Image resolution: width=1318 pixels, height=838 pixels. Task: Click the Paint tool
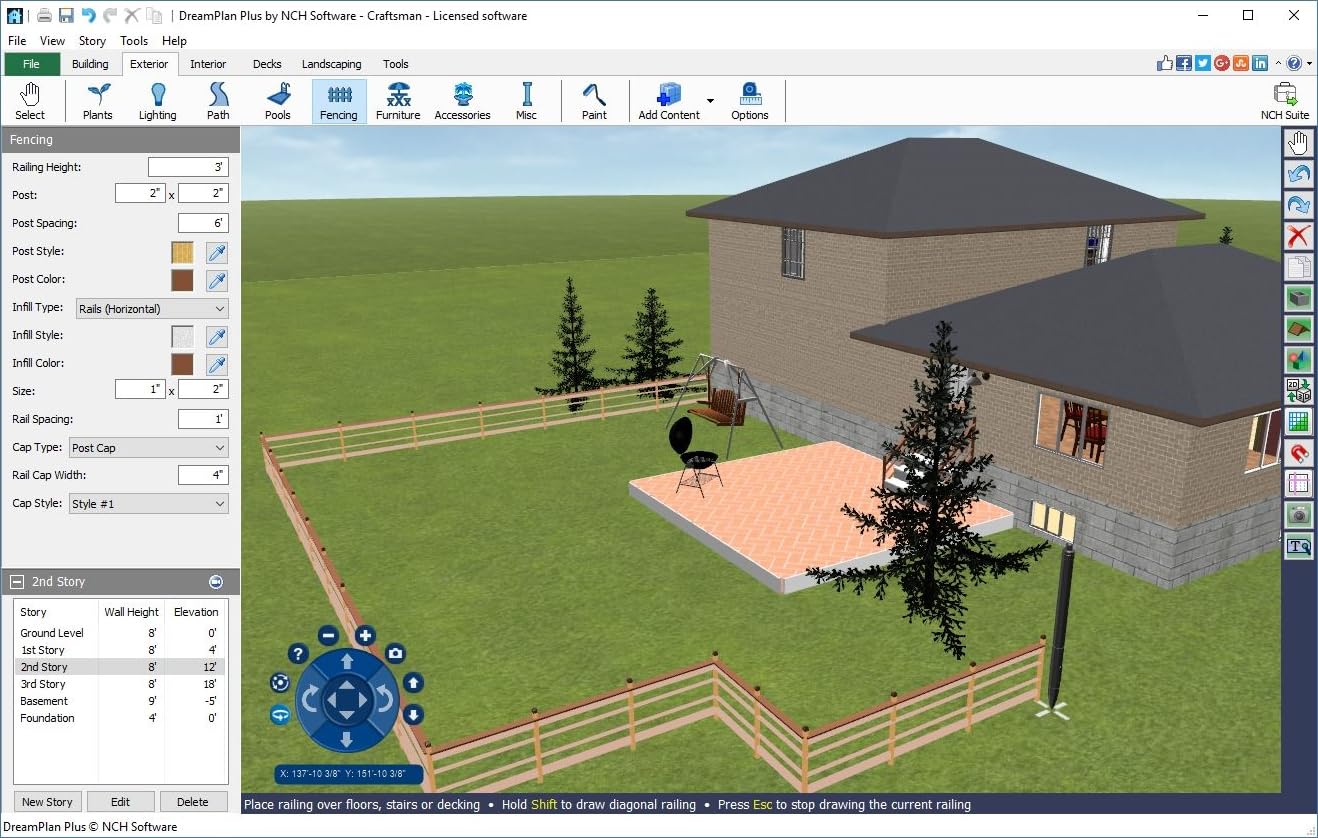point(594,101)
